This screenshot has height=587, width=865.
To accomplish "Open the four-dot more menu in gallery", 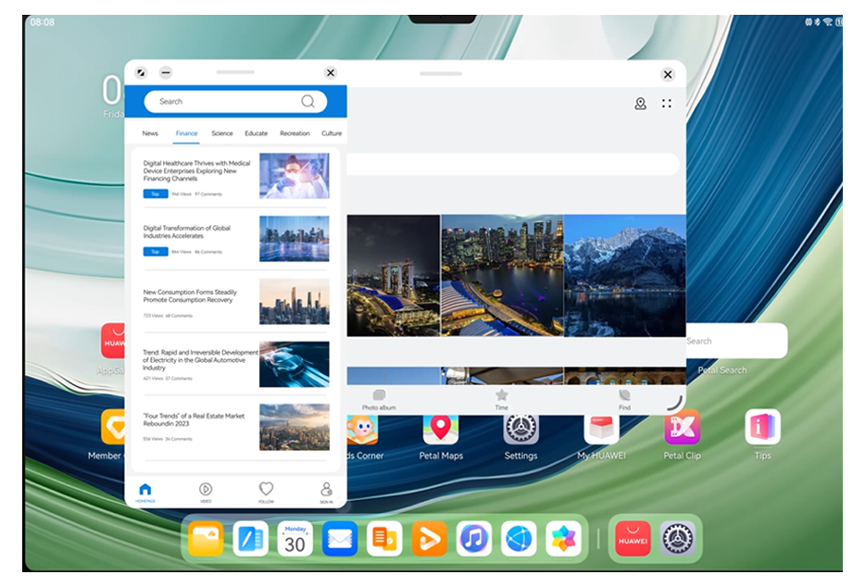I will pyautogui.click(x=667, y=103).
